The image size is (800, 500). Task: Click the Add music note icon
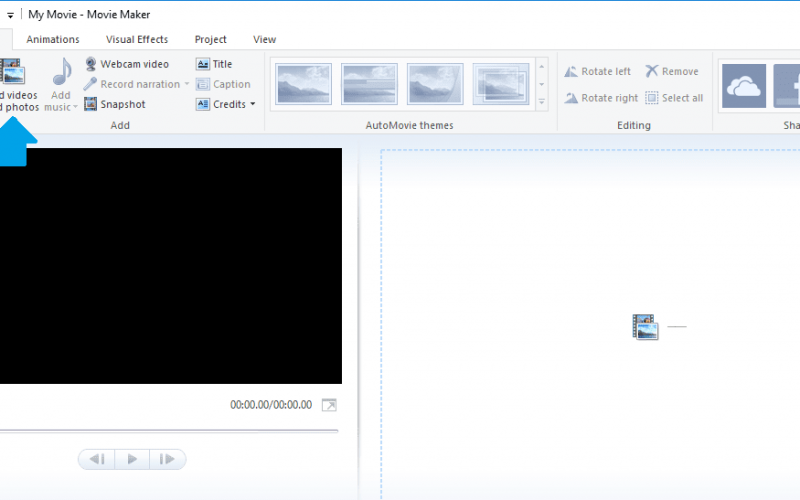click(62, 71)
